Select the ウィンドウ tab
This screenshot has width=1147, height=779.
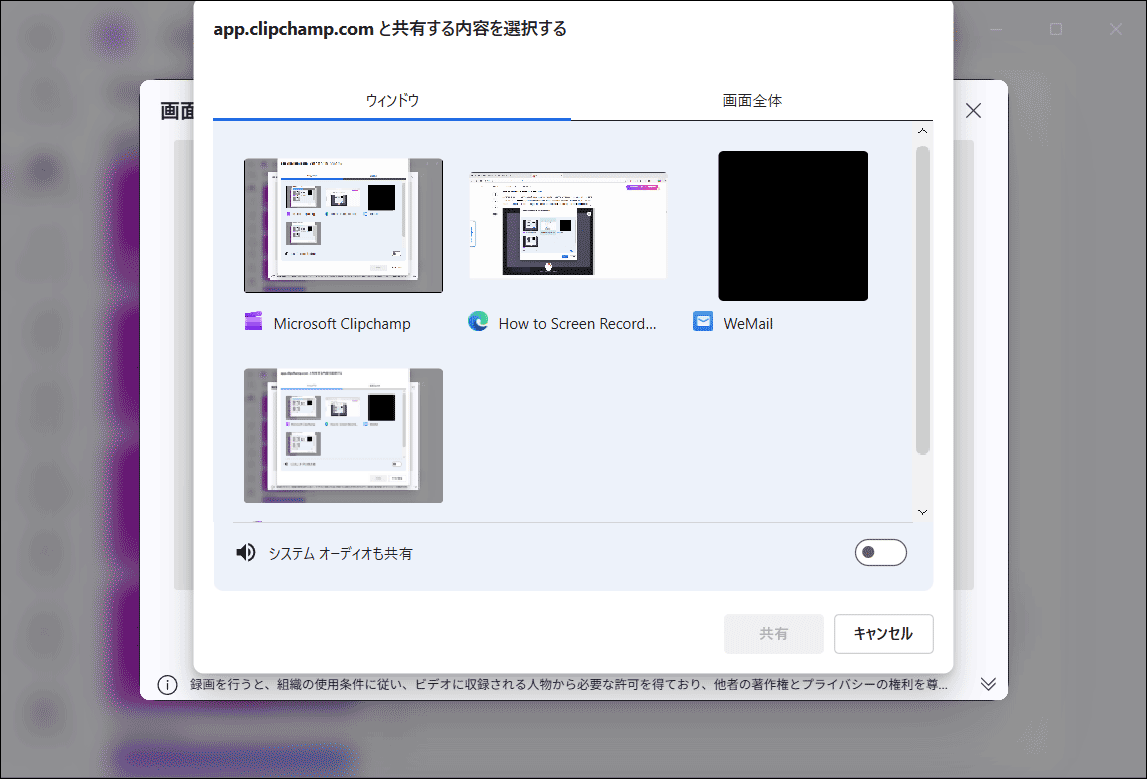pyautogui.click(x=390, y=100)
